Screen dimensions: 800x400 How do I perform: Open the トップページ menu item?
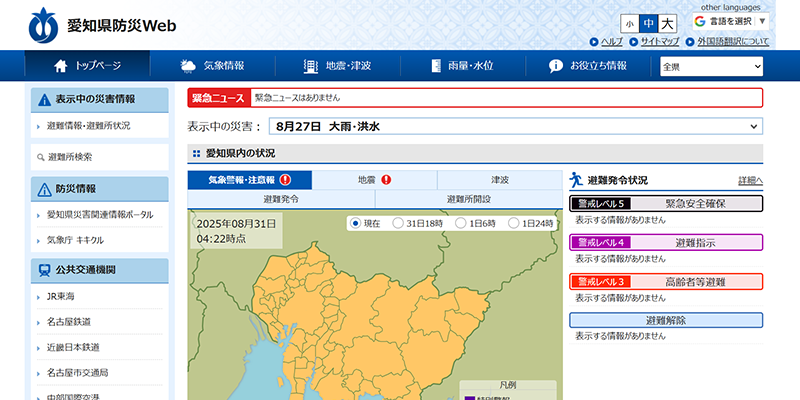[x=87, y=66]
